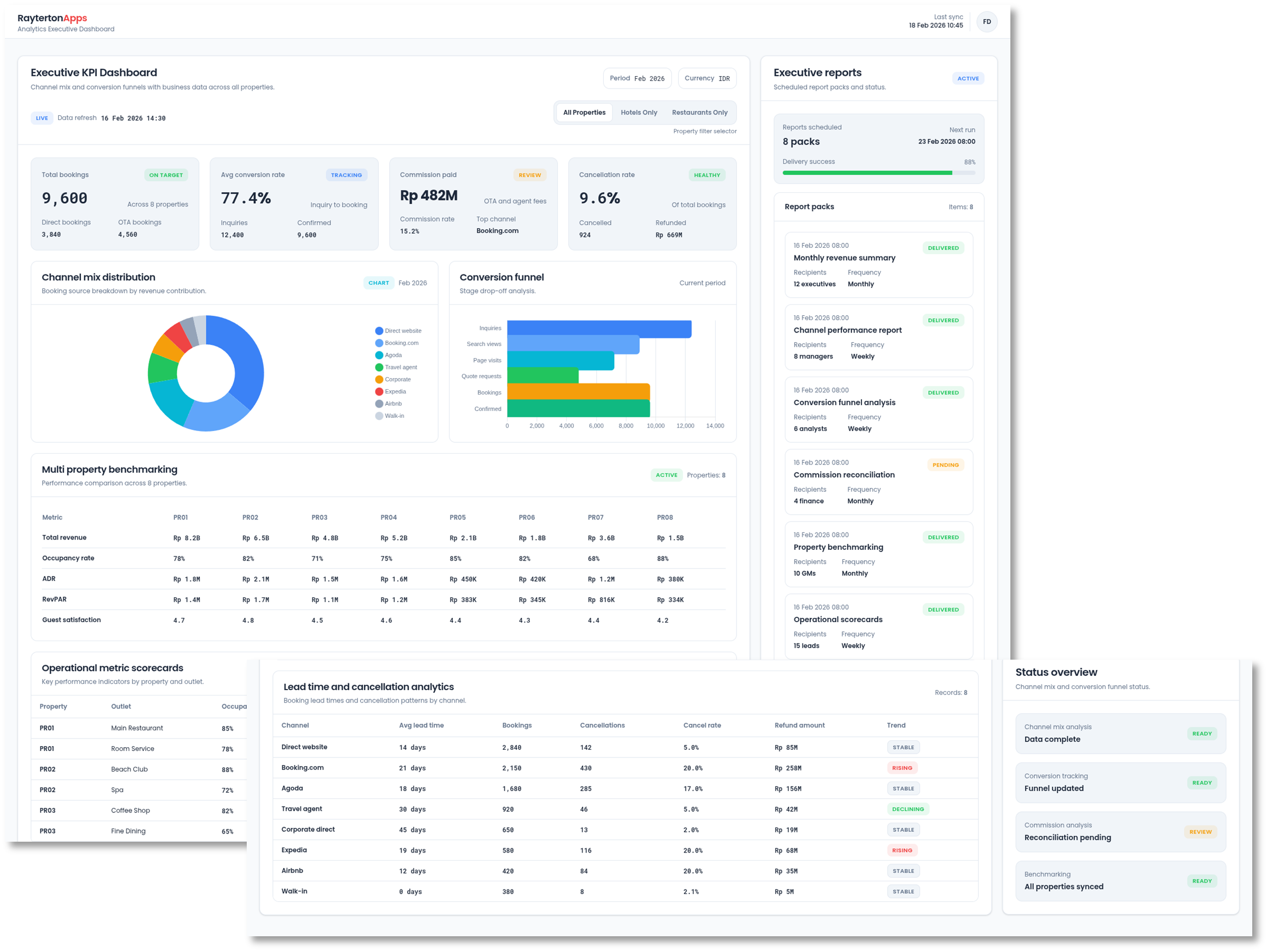Click the HEALTHY badge on Cancellation rate
The width and height of the screenshot is (1268, 952).
coord(707,175)
